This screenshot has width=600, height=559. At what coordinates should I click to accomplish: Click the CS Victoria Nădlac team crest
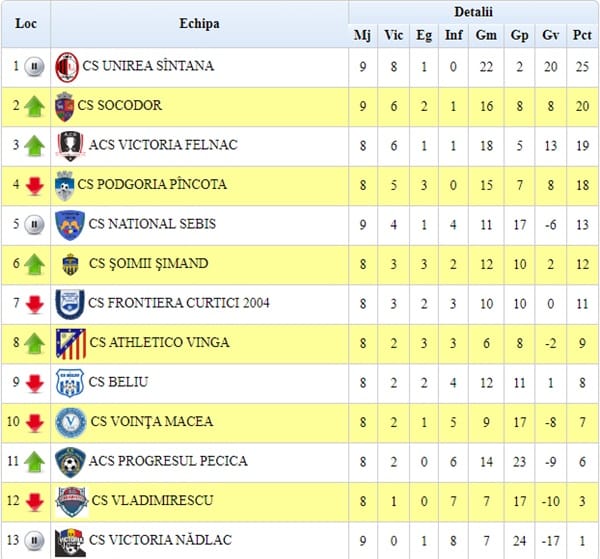(x=70, y=542)
